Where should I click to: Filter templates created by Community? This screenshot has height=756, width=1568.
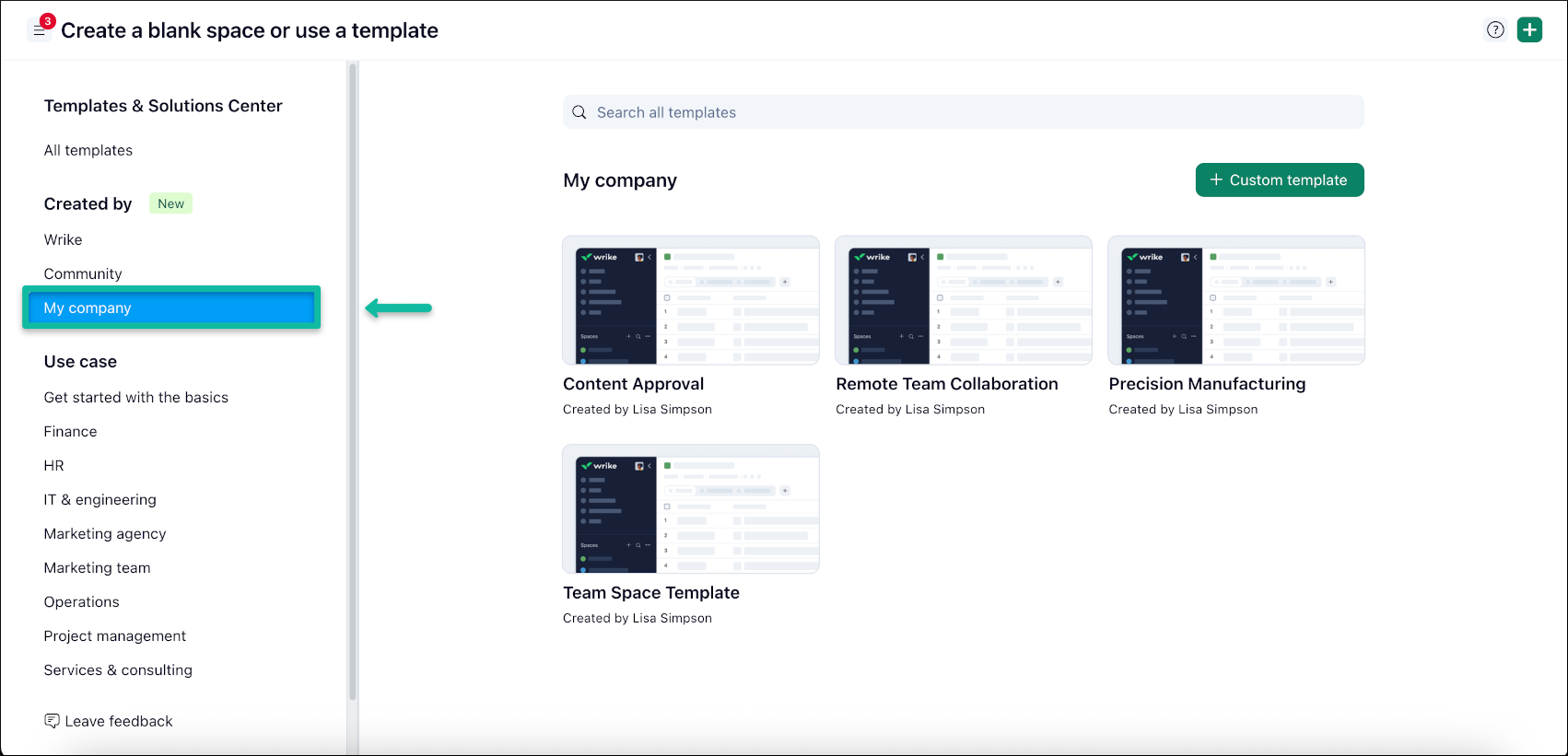[83, 273]
